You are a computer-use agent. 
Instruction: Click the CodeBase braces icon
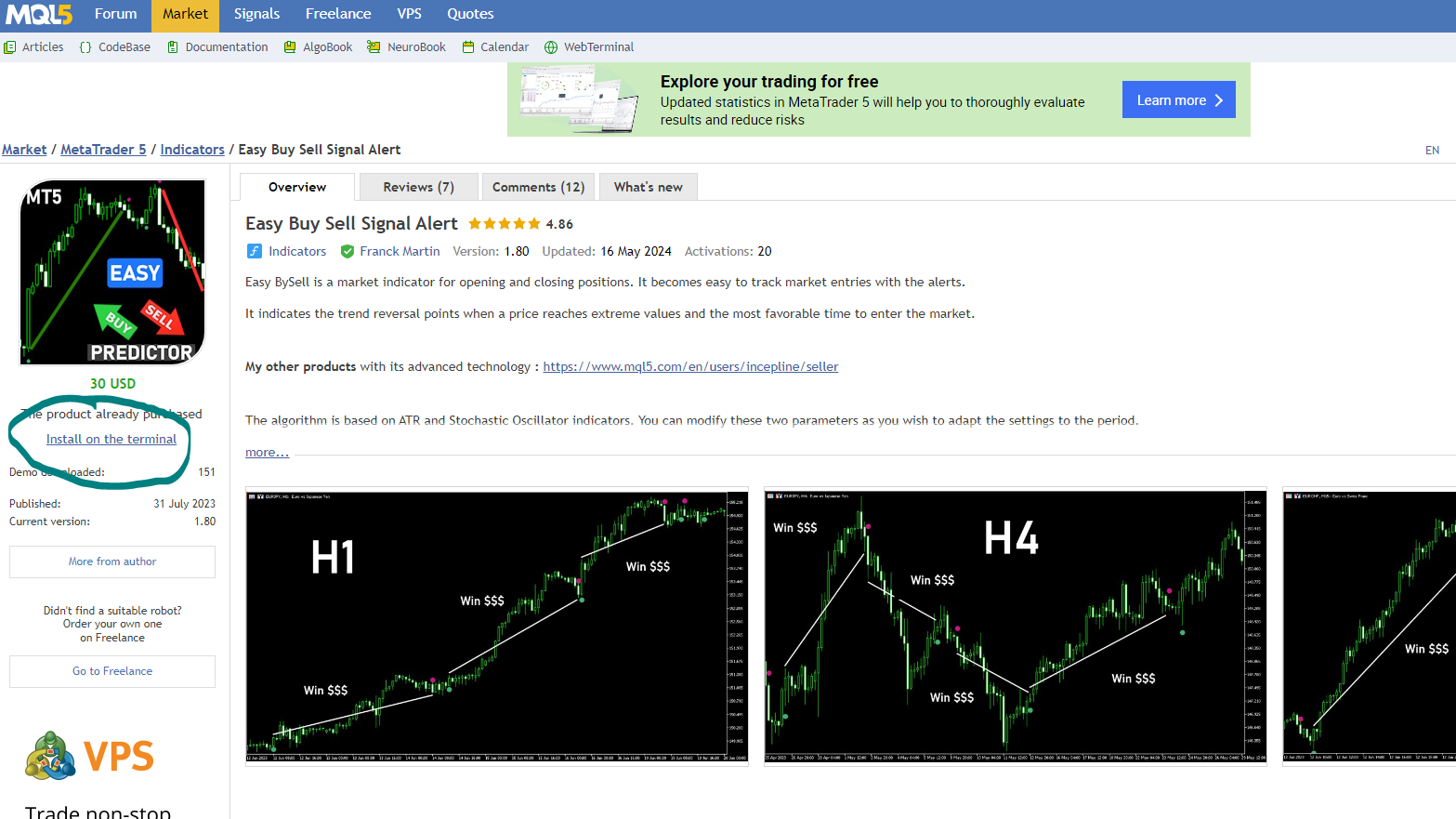85,47
